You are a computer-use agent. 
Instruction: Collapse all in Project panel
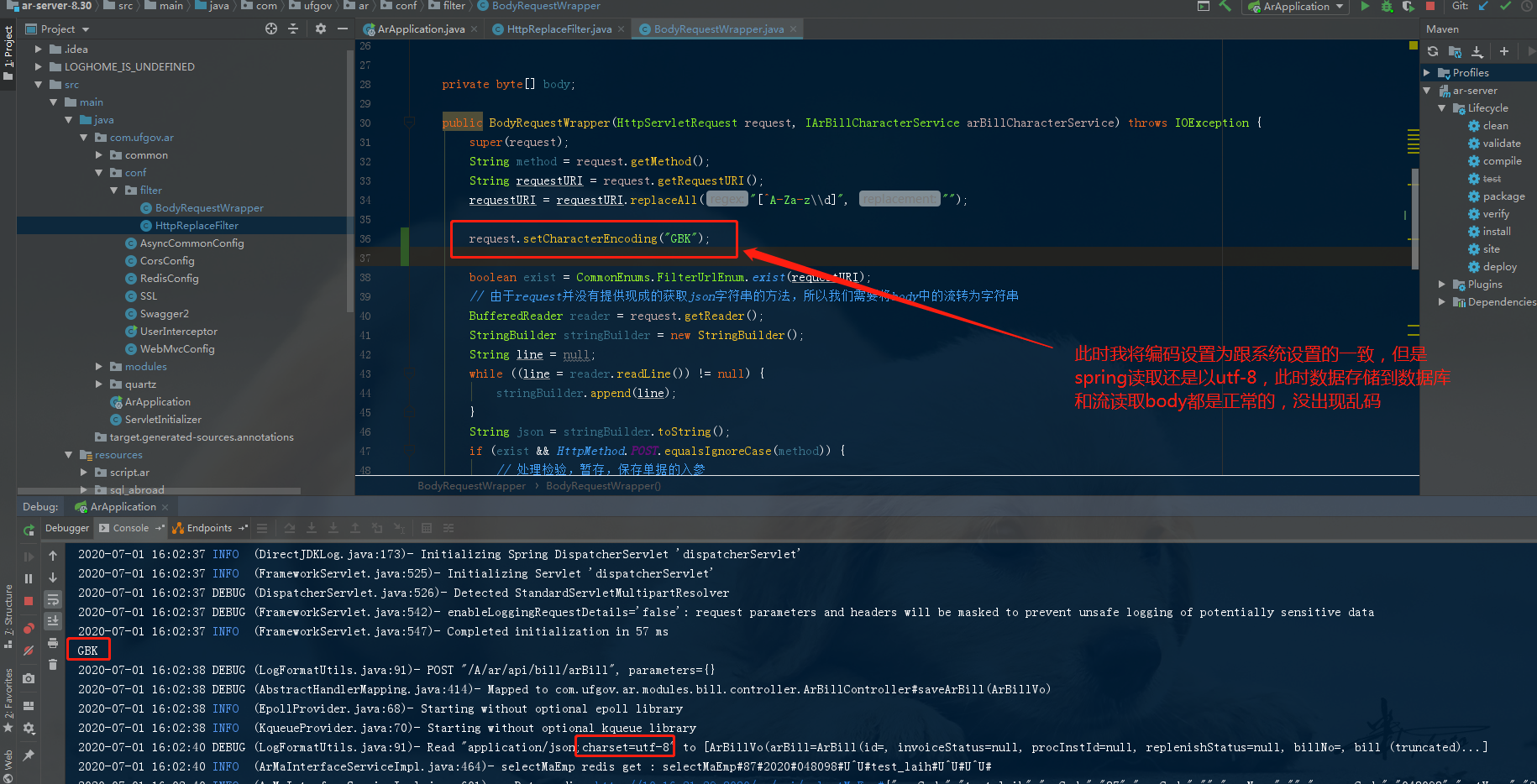click(293, 29)
